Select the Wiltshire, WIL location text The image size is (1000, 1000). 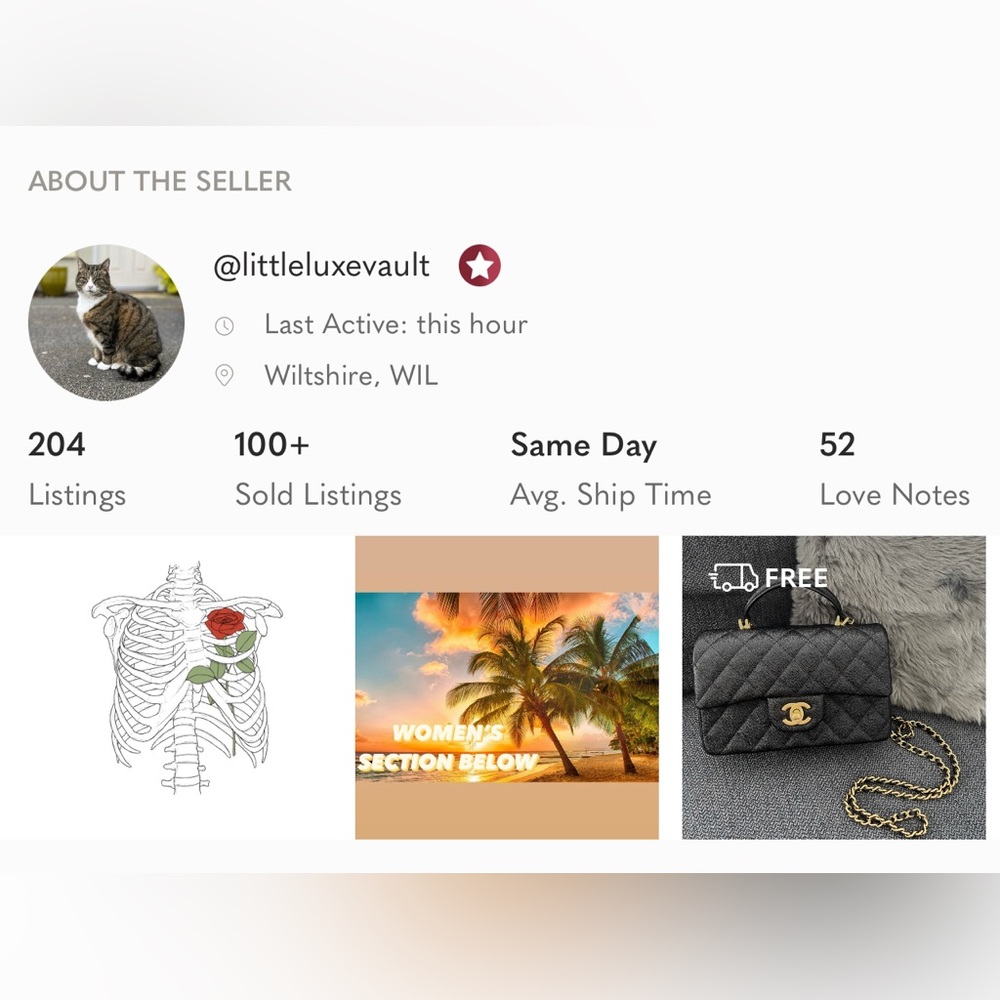click(351, 376)
